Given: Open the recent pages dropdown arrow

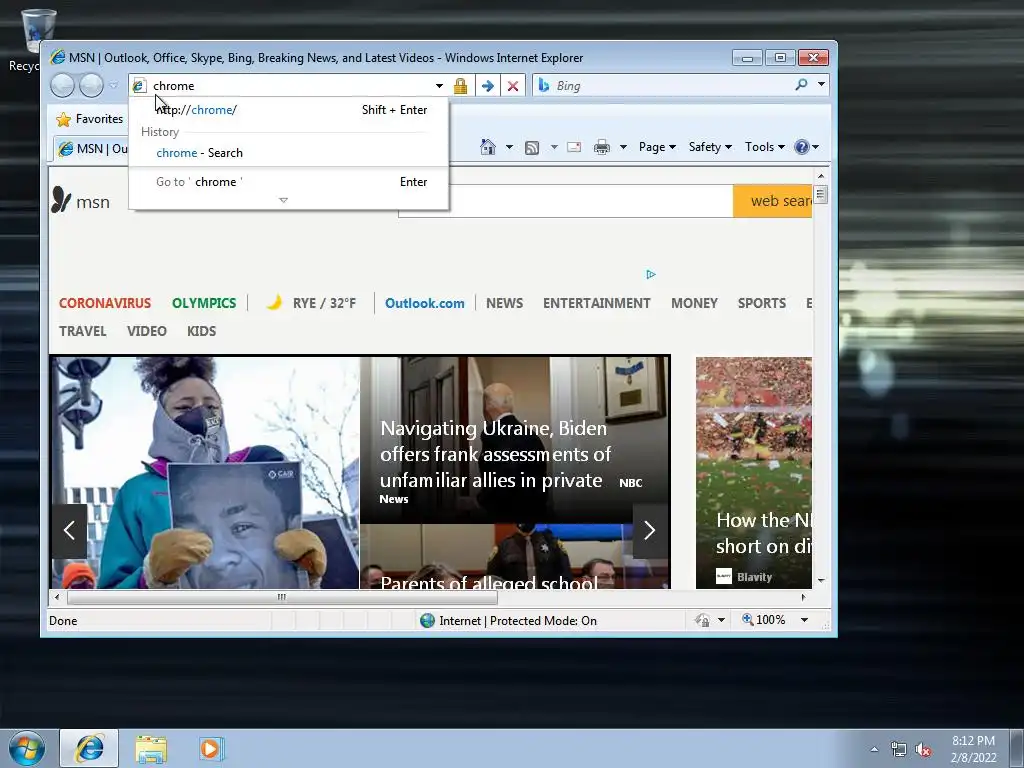Looking at the screenshot, I should click(x=114, y=86).
